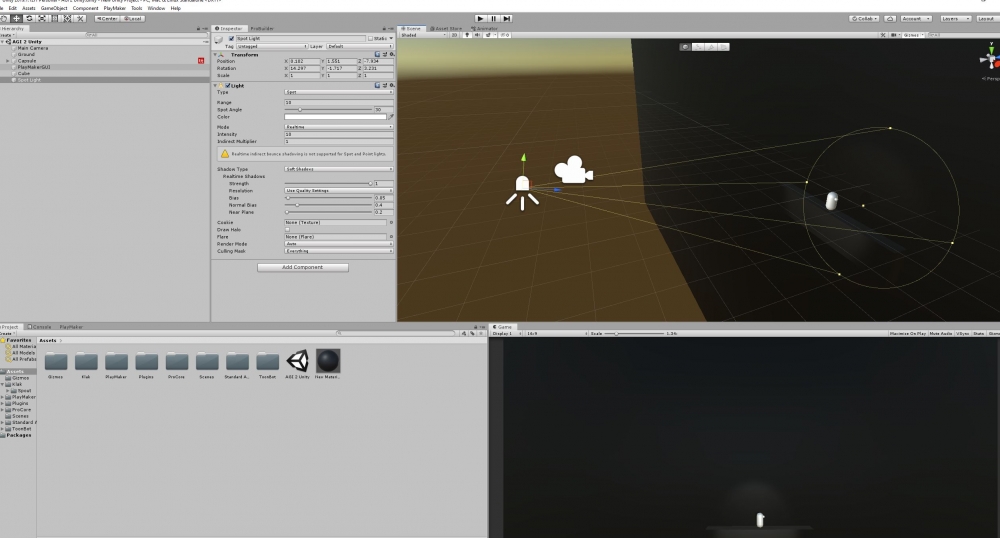
Task: Open the PlayMaker folder in Assets grid
Action: tap(116, 362)
